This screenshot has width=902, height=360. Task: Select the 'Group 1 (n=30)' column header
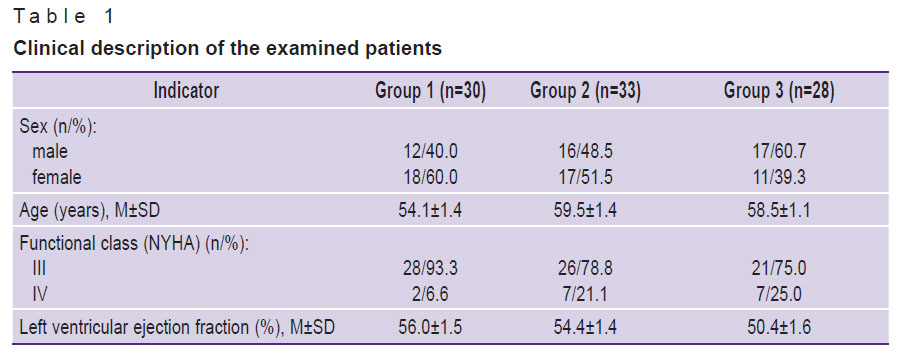click(430, 91)
